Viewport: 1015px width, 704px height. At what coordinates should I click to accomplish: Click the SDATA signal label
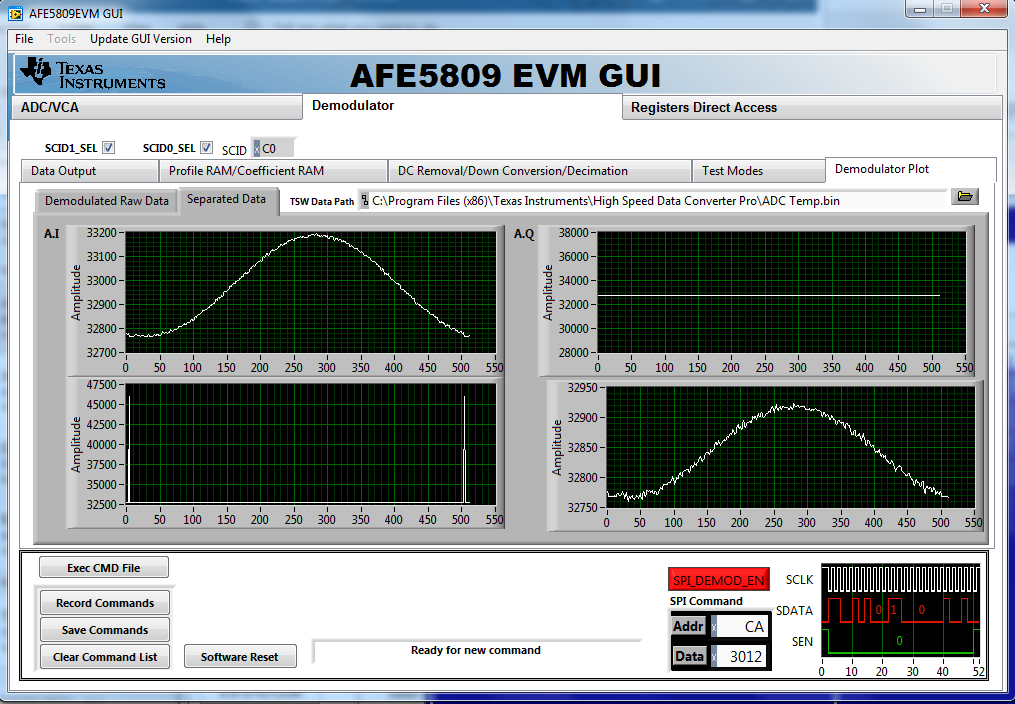point(794,610)
